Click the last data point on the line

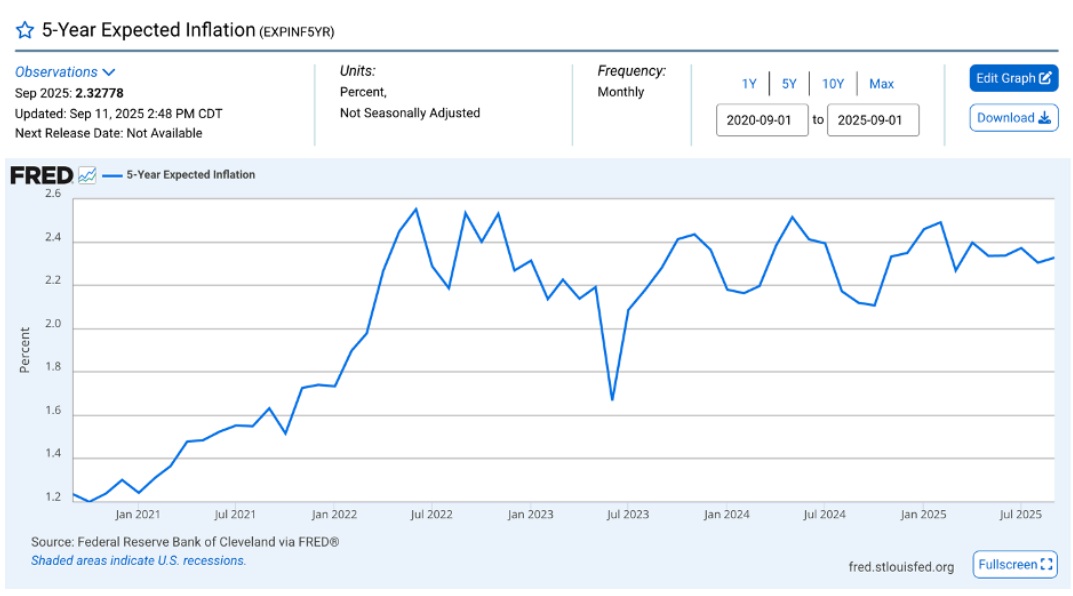(1054, 257)
